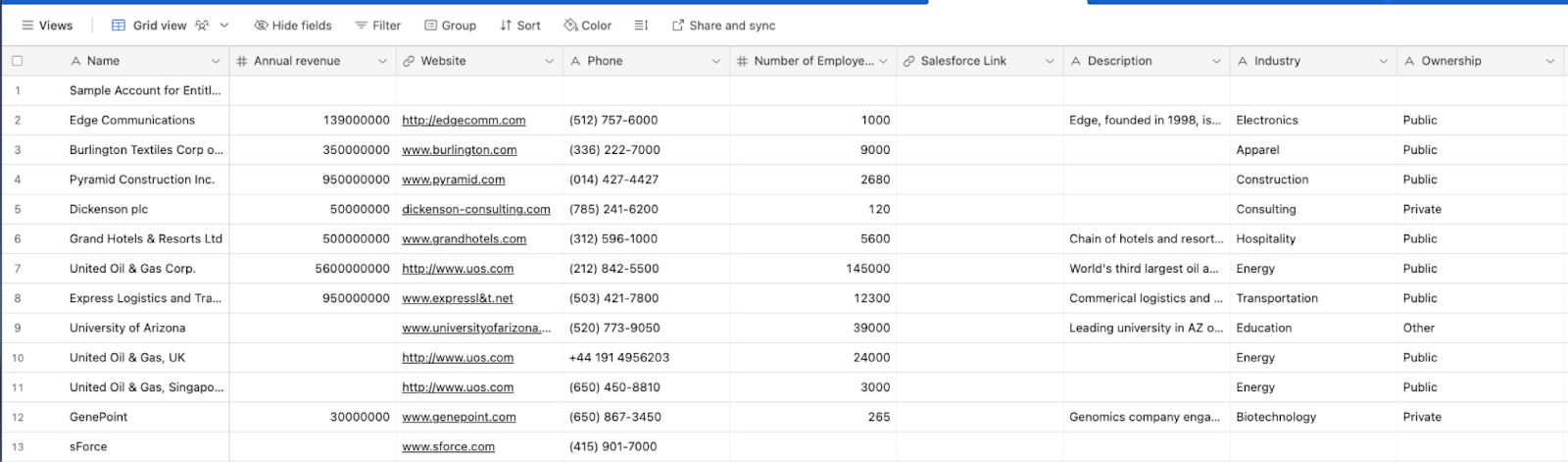Click the Description column type icon
The image size is (1568, 462).
(x=1075, y=61)
